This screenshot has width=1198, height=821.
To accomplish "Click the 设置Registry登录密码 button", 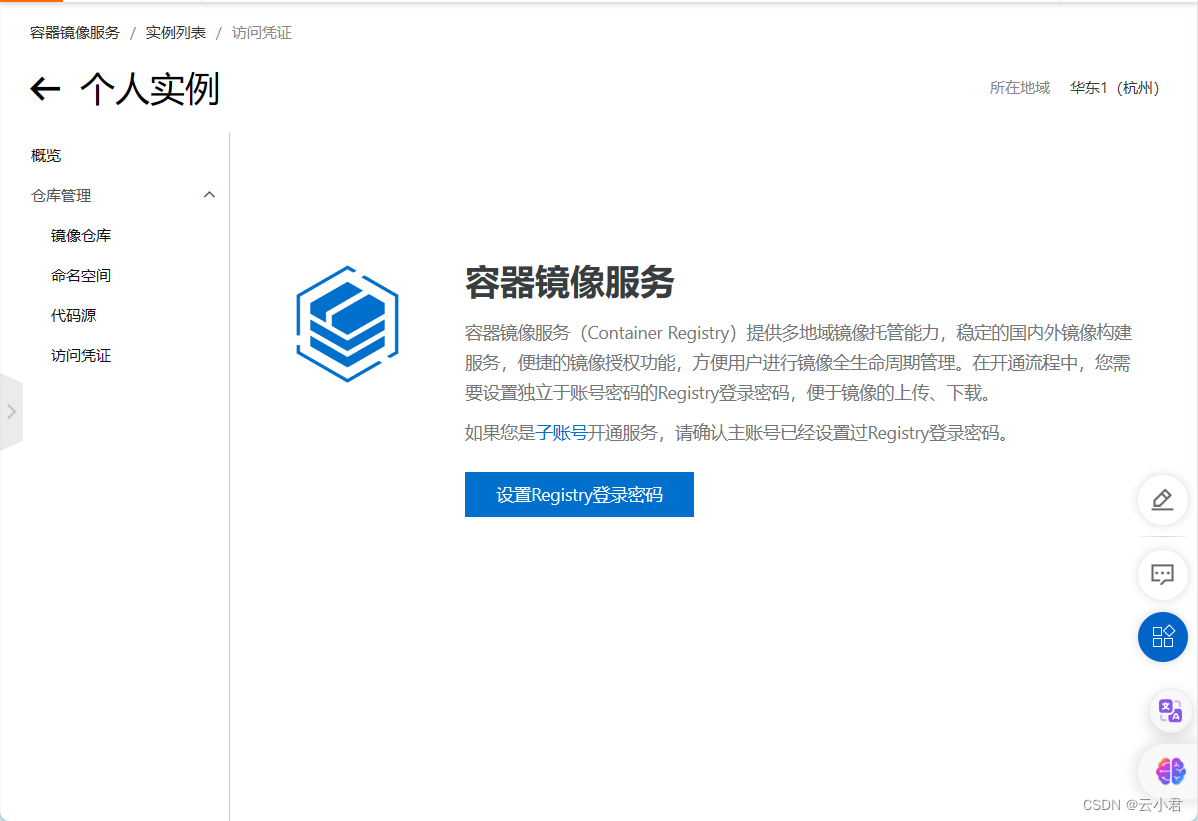I will (x=579, y=494).
